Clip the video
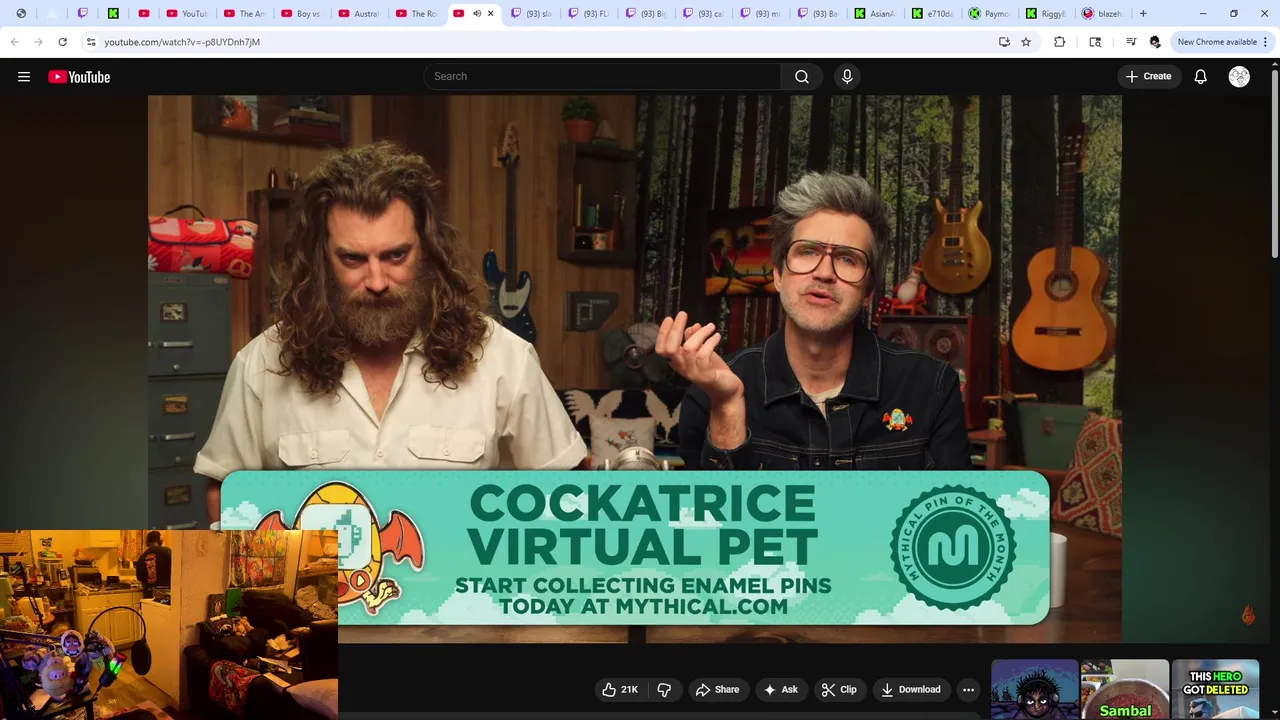The height and width of the screenshot is (720, 1280). (x=839, y=689)
